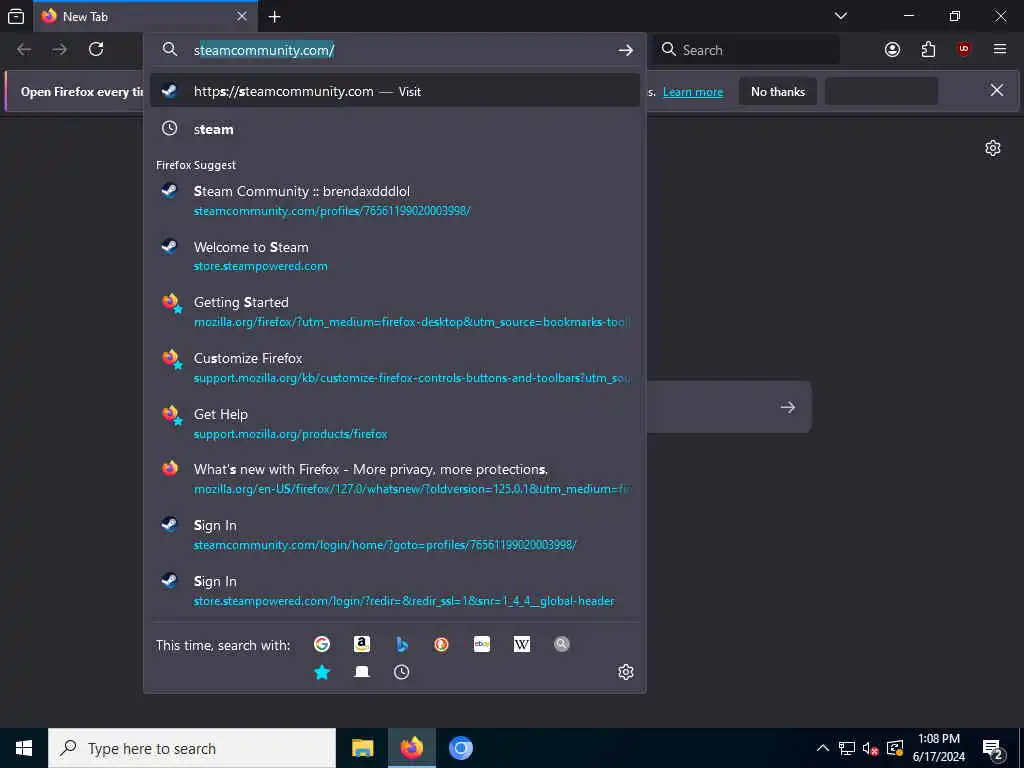
Task: Open Sign In steamcommunity.com login suggestion
Action: coord(394,534)
